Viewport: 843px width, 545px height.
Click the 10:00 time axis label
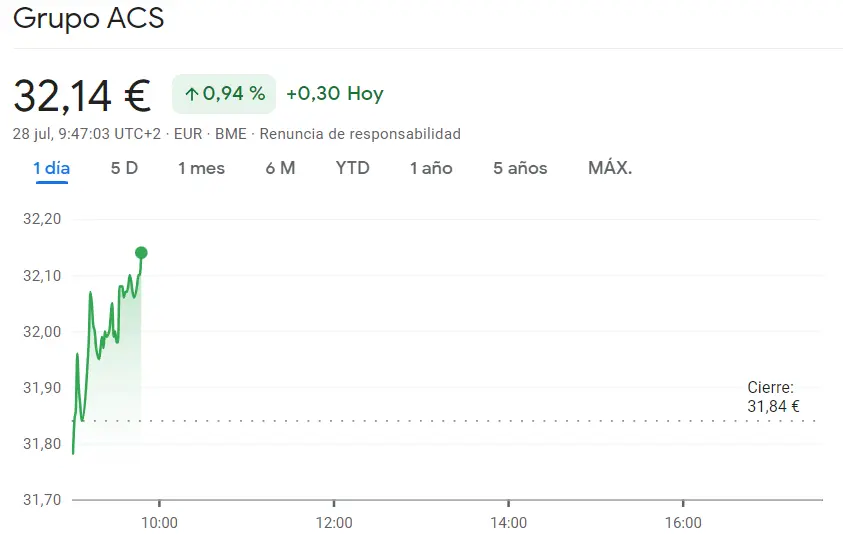(x=159, y=522)
